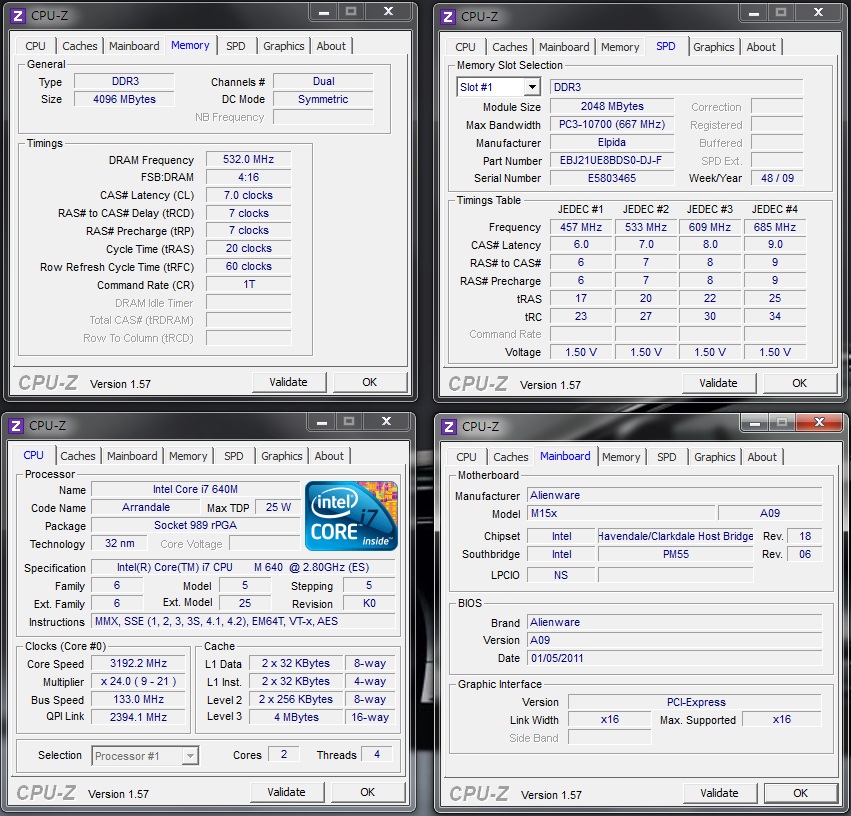This screenshot has height=816, width=851.
Task: Click the JEDEC #4 frequency 685 MHz
Action: [774, 227]
